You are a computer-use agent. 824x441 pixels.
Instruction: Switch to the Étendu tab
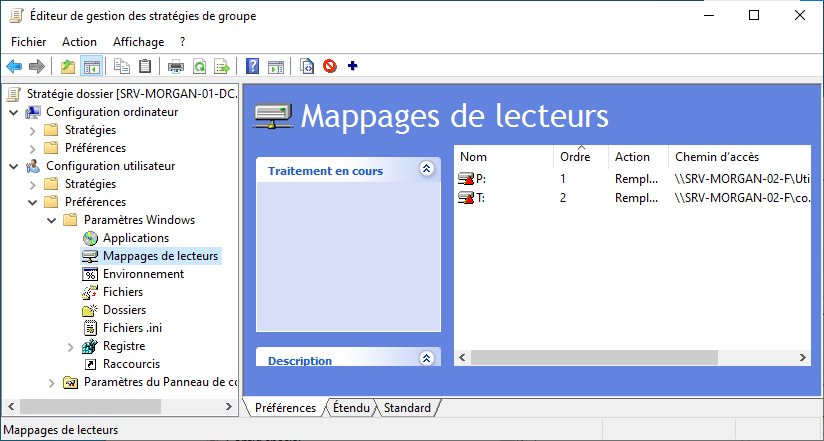click(x=351, y=408)
